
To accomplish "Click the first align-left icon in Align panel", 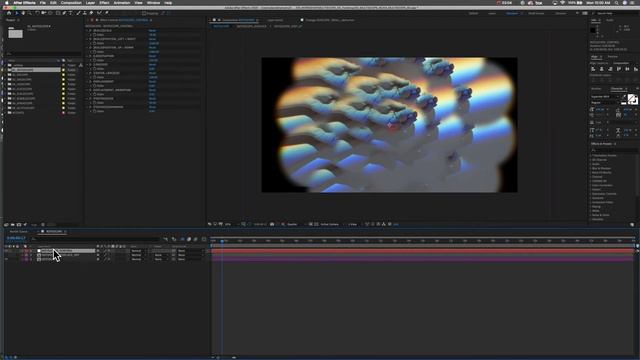I will pyautogui.click(x=593, y=69).
